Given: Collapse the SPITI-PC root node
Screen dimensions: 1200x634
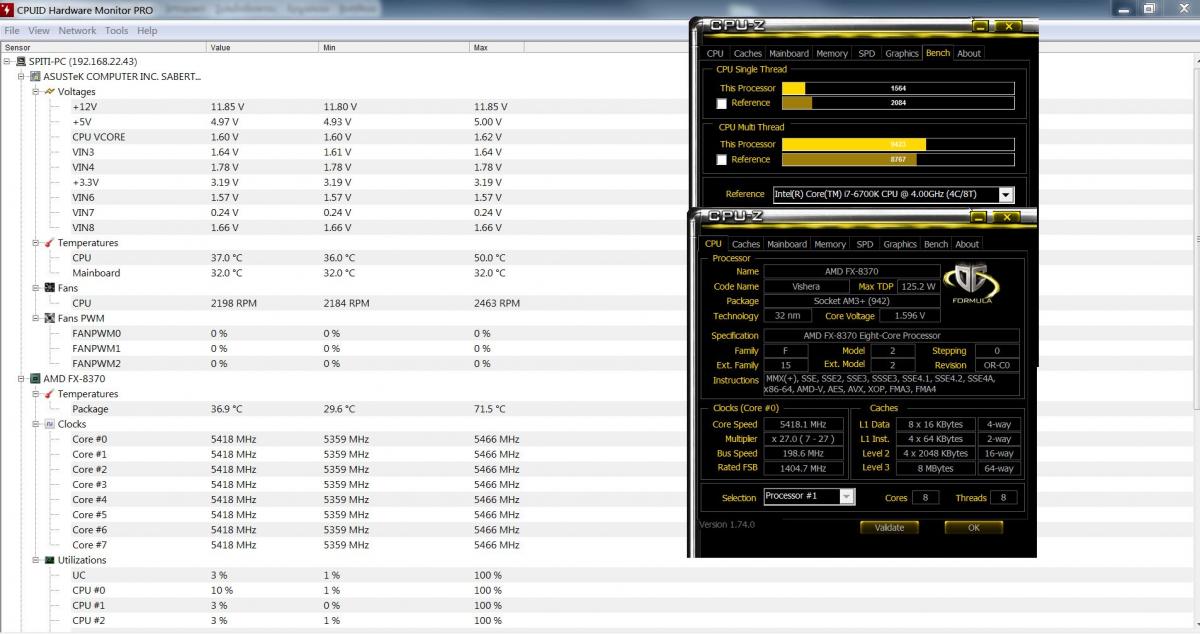Looking at the screenshot, I should coord(8,61).
